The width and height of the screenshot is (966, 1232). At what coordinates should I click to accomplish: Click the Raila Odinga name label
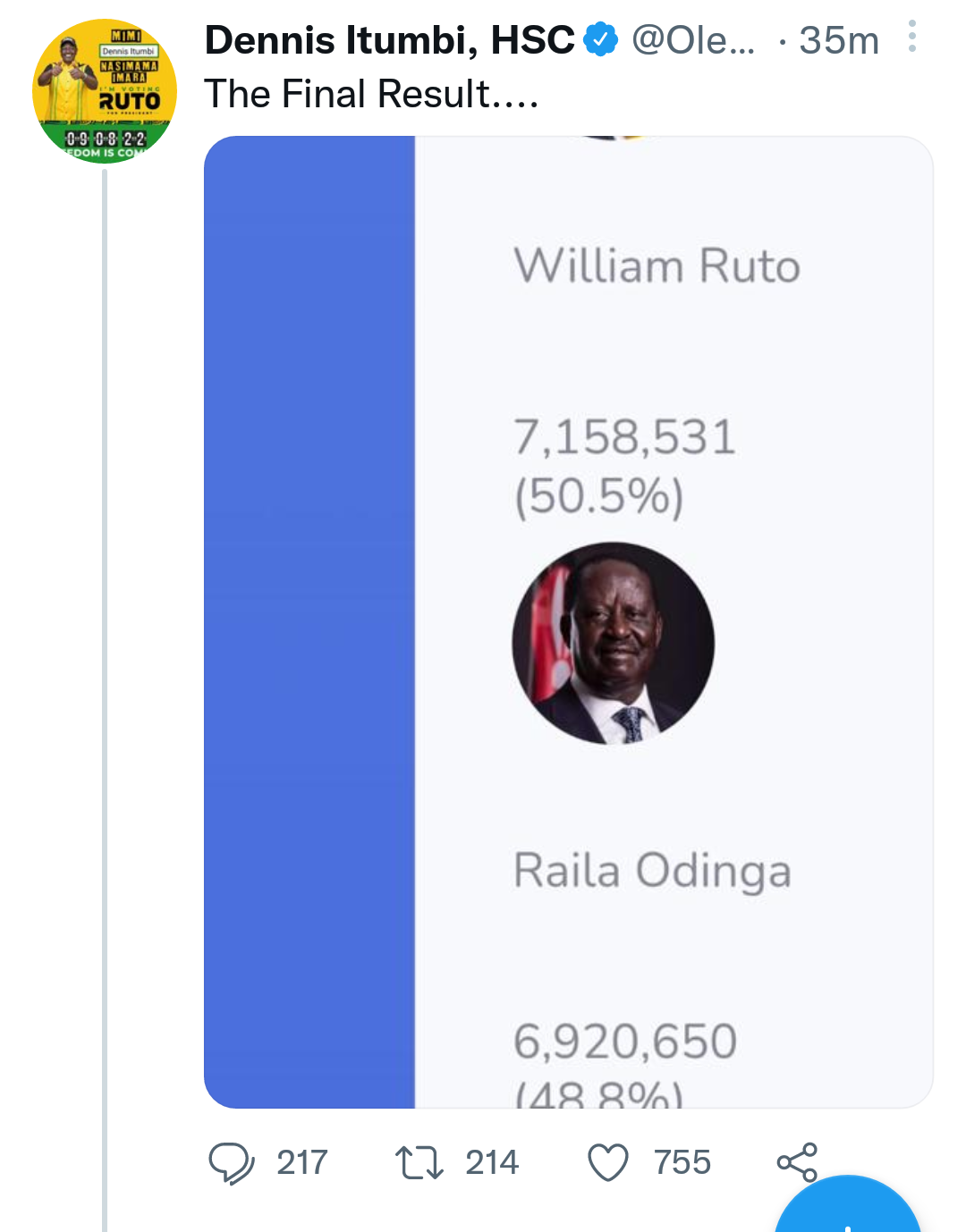click(652, 871)
